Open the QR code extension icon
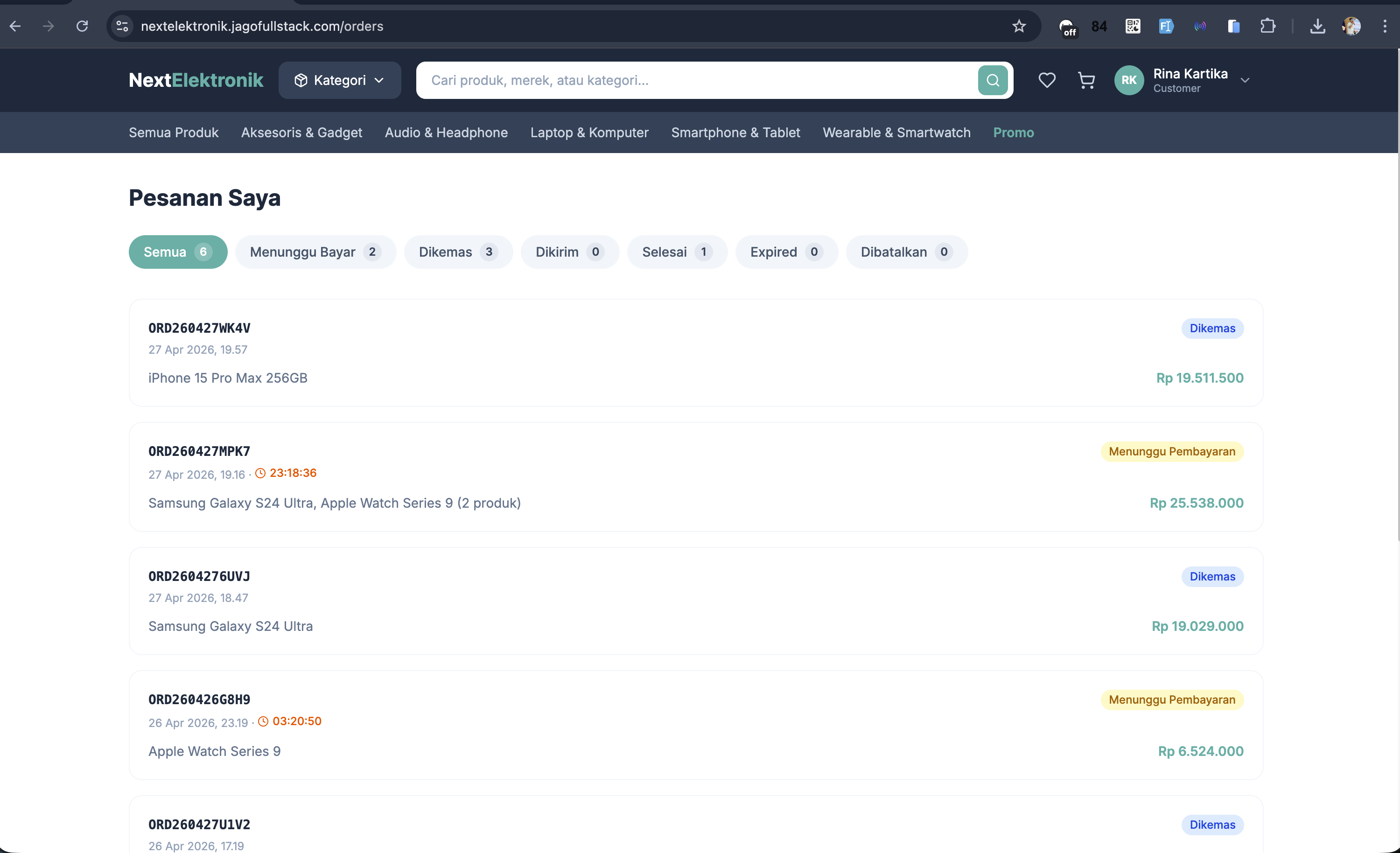Image resolution: width=1400 pixels, height=853 pixels. point(1133,26)
